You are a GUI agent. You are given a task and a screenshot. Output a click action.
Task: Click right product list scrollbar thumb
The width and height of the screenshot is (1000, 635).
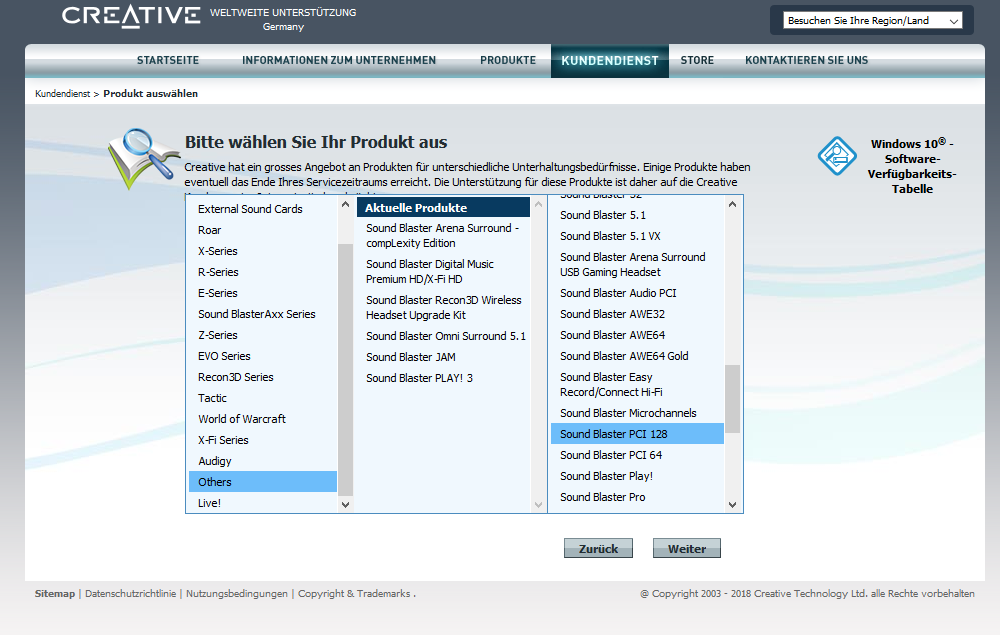732,398
